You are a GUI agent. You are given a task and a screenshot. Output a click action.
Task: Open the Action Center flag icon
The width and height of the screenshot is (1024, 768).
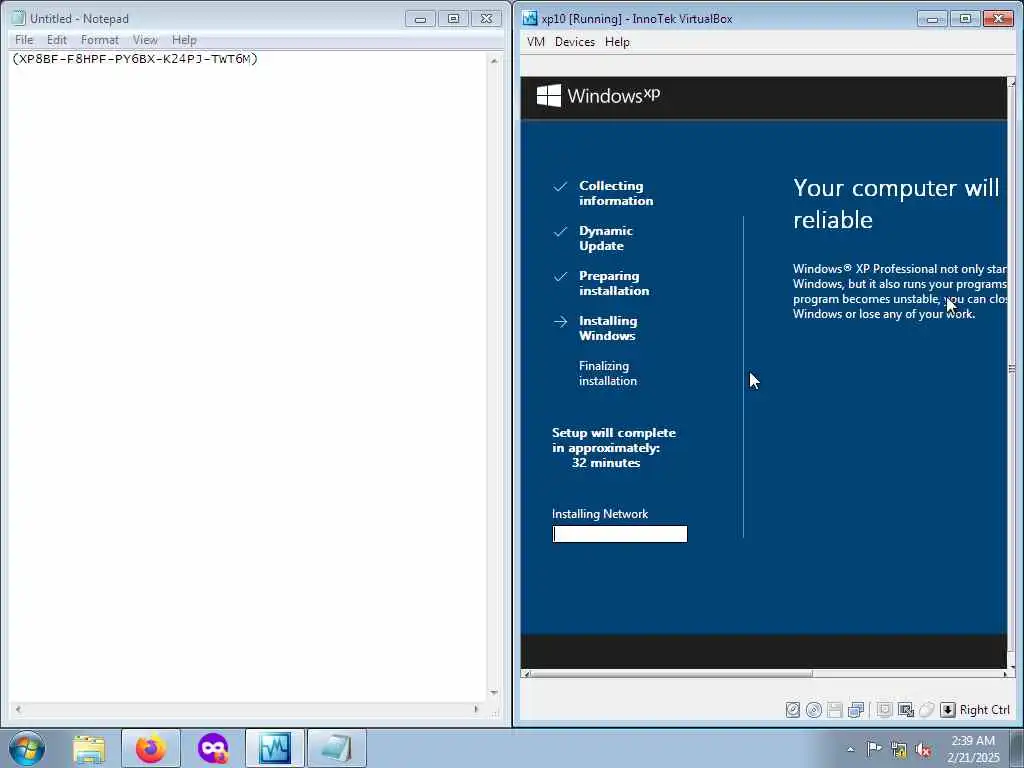[874, 749]
